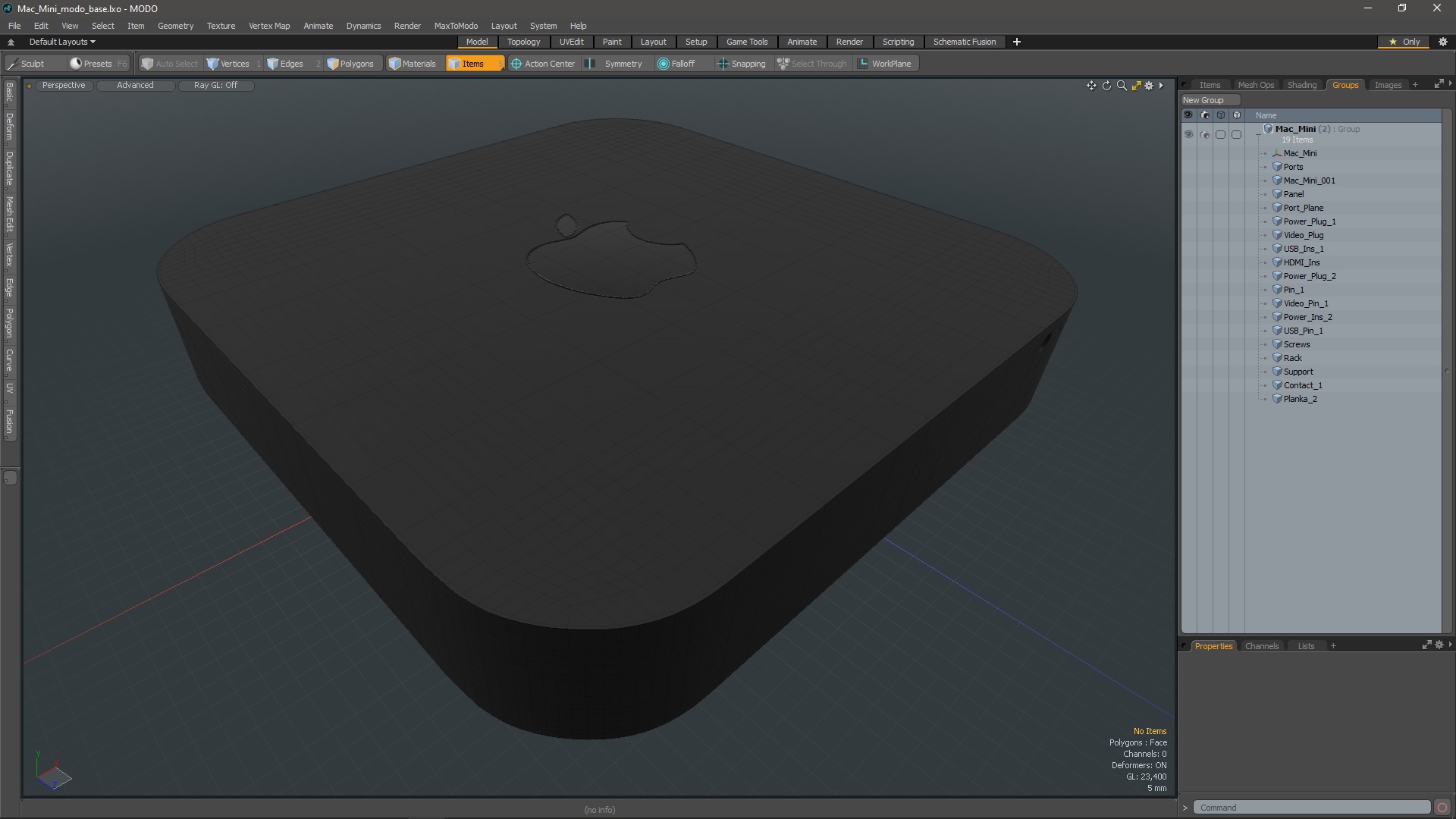Expand the Ports item in the tree
Screen dimensions: 1456x819
point(1266,167)
